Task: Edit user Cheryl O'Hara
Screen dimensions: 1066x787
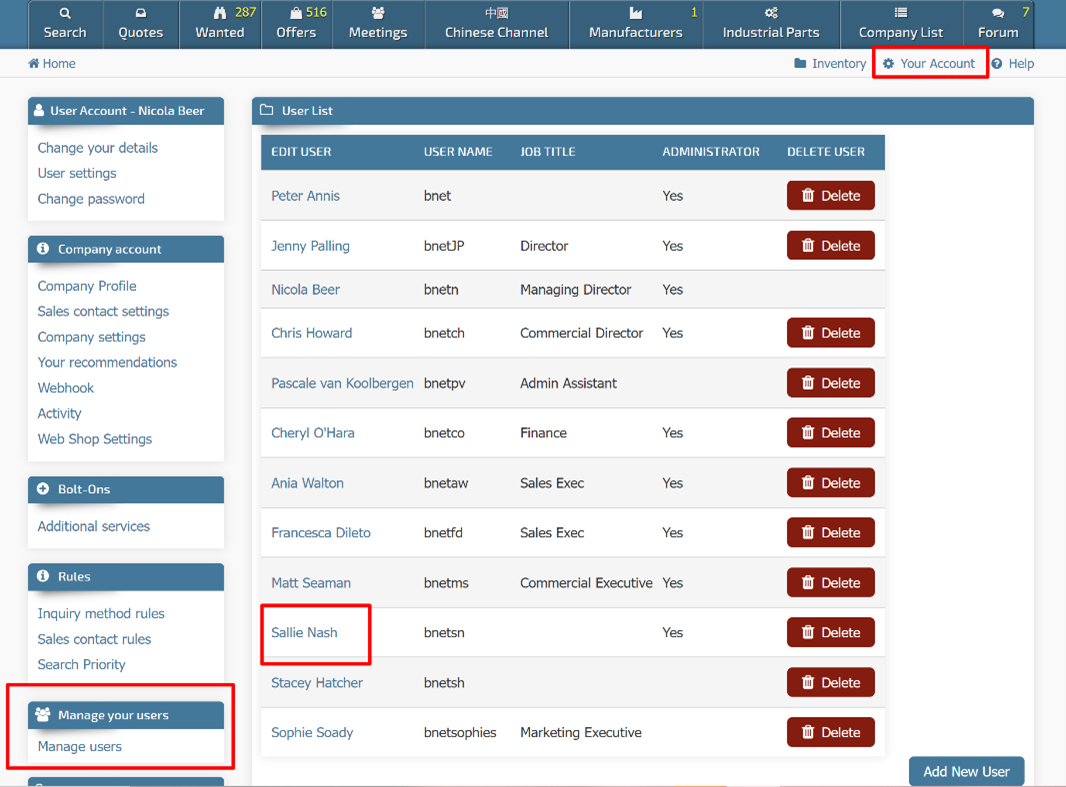Action: click(x=313, y=433)
